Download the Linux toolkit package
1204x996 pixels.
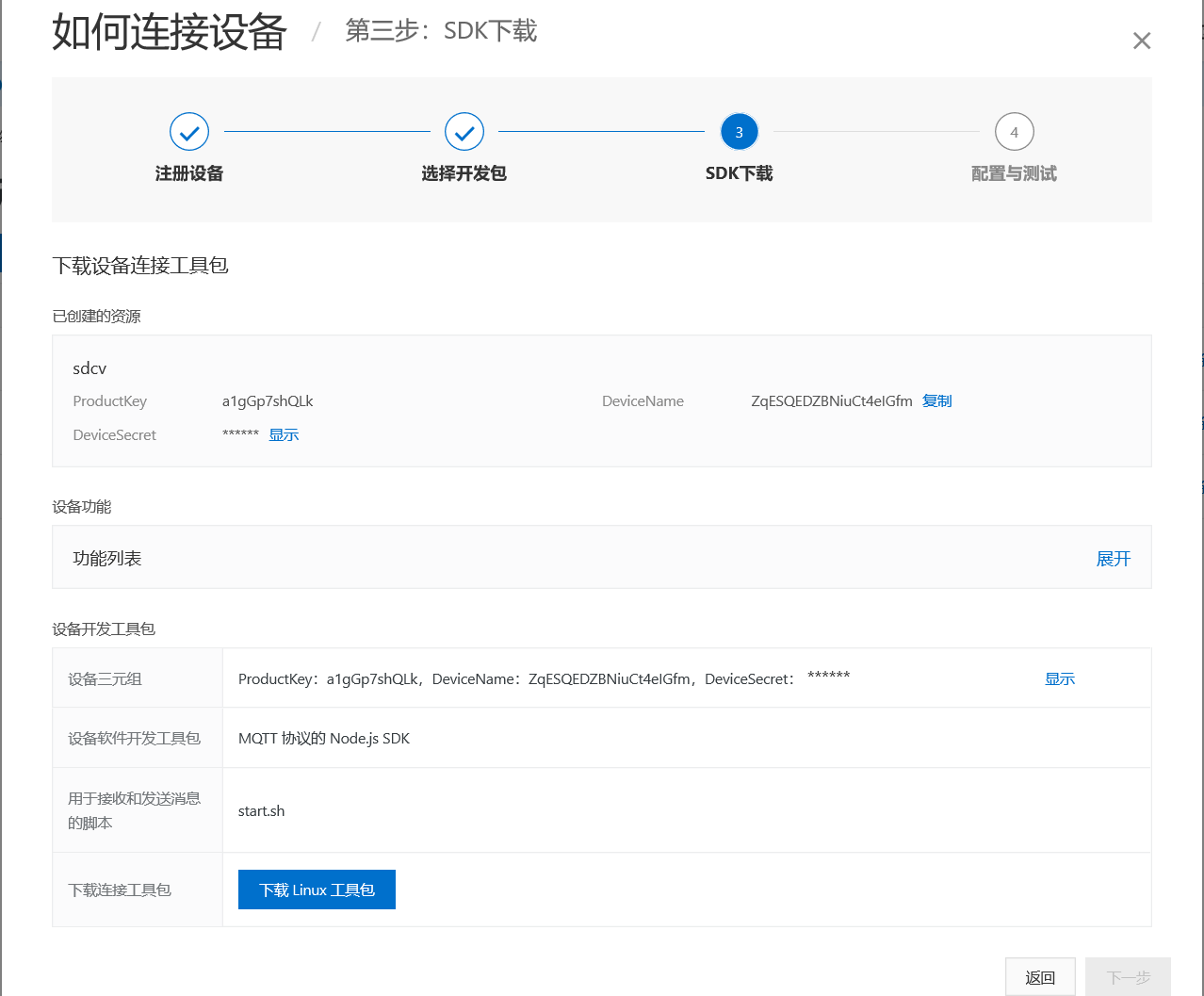[317, 890]
